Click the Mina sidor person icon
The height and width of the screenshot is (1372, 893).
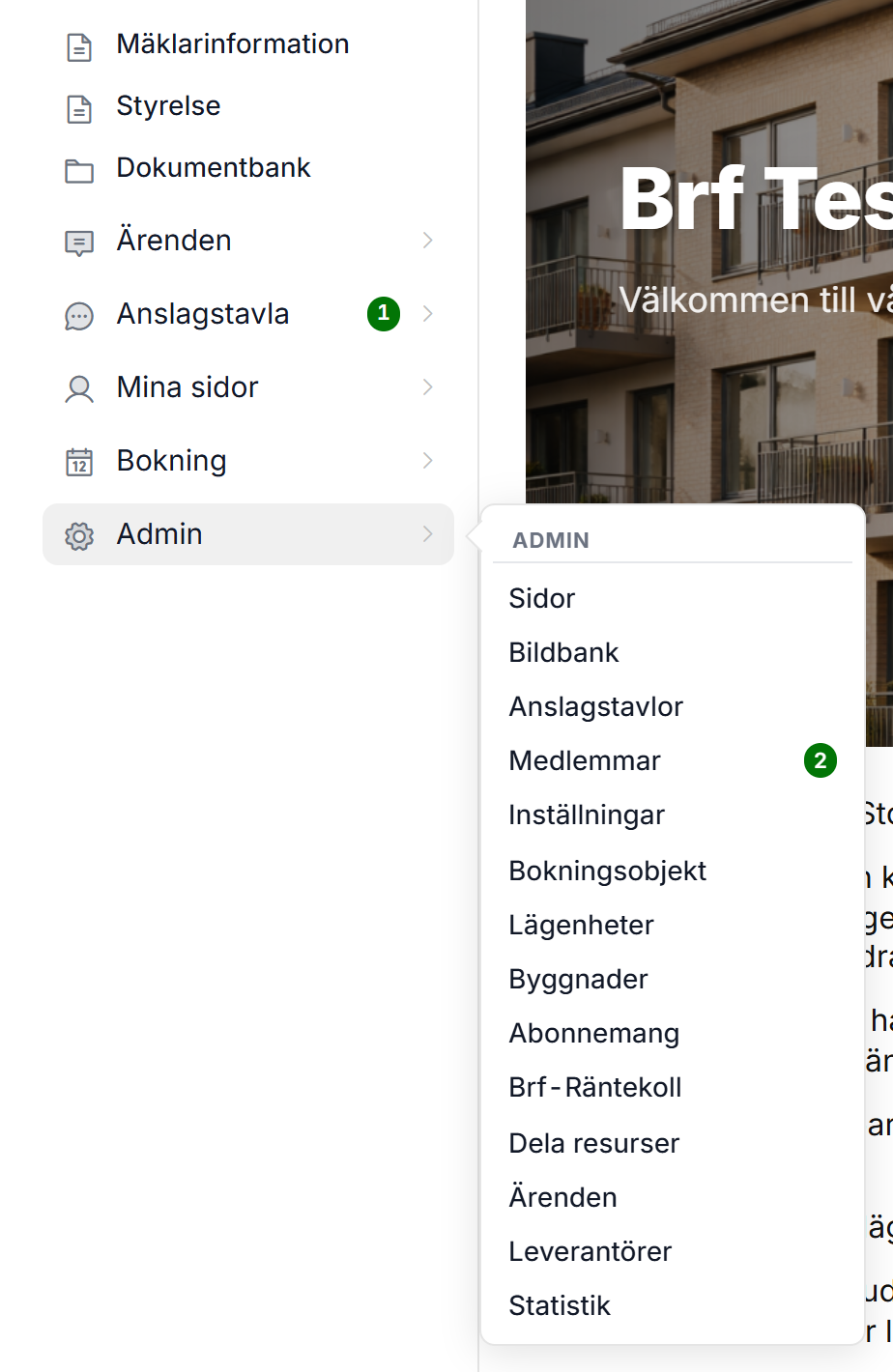tap(79, 389)
